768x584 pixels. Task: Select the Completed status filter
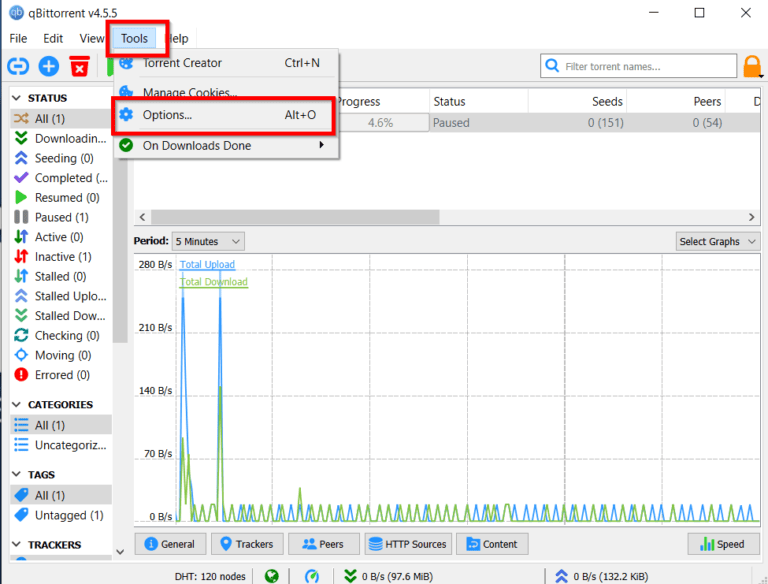pyautogui.click(x=61, y=178)
